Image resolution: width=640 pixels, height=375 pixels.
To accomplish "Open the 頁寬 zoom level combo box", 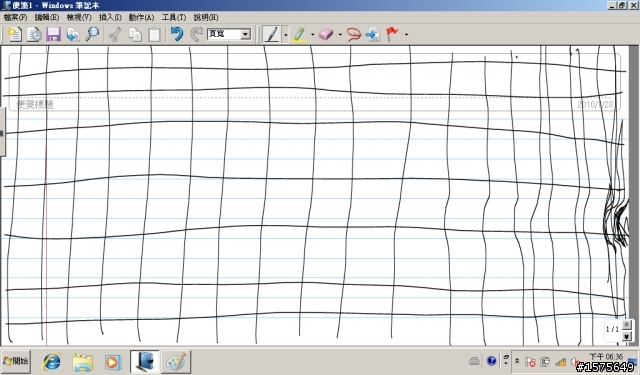I will click(229, 34).
